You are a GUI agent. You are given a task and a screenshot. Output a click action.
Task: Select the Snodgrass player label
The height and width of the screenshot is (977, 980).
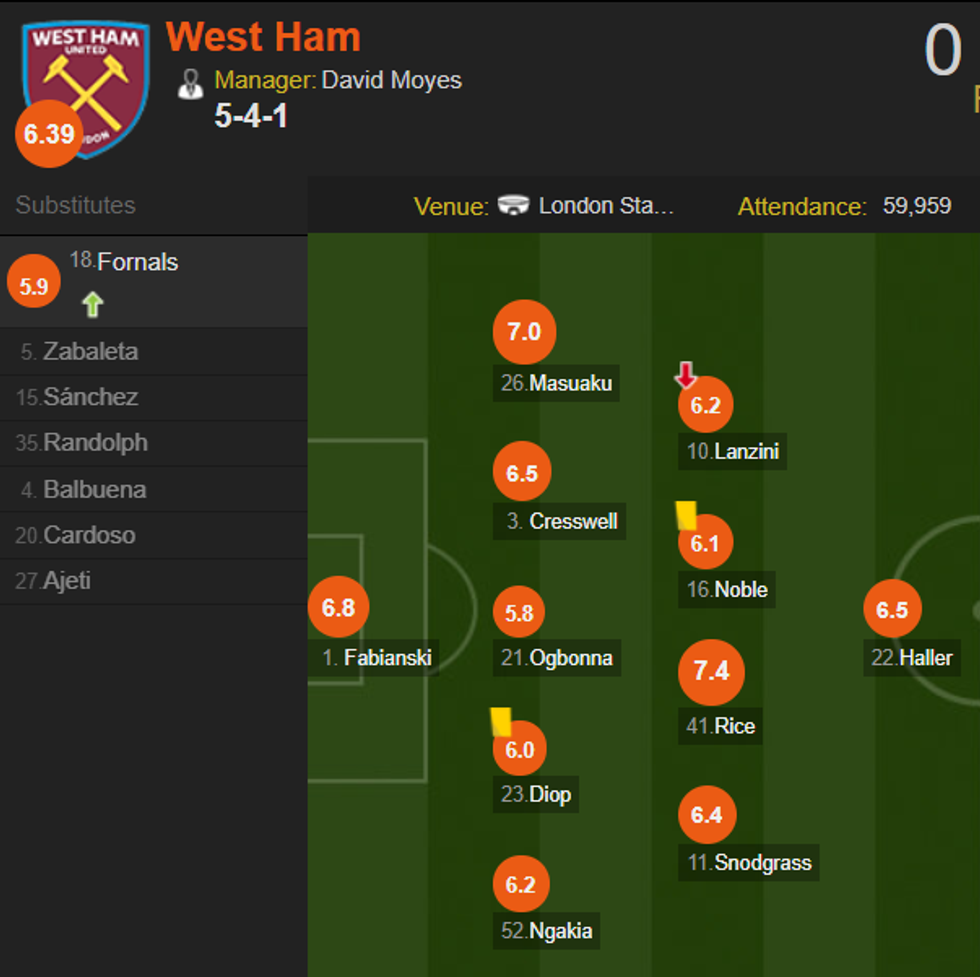(x=751, y=863)
